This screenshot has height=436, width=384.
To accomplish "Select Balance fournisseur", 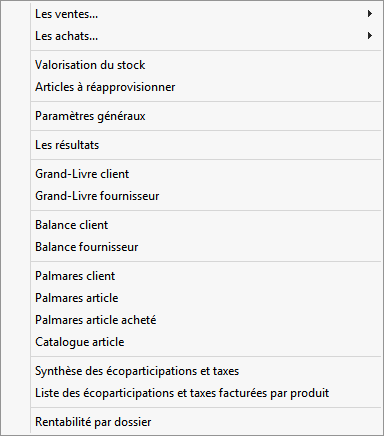I will click(206, 247).
